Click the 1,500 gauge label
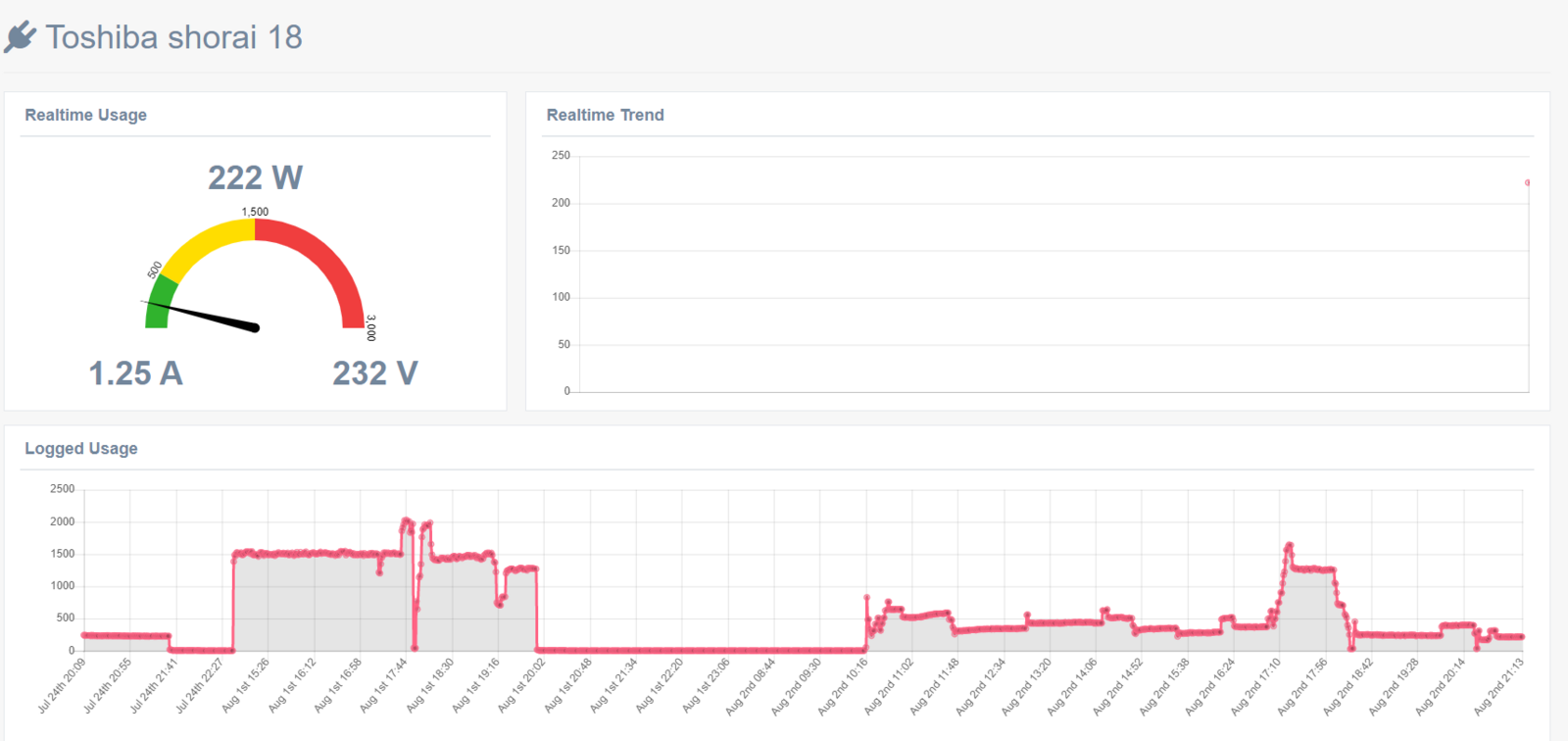Viewport: 1568px width, 741px height. 255,212
